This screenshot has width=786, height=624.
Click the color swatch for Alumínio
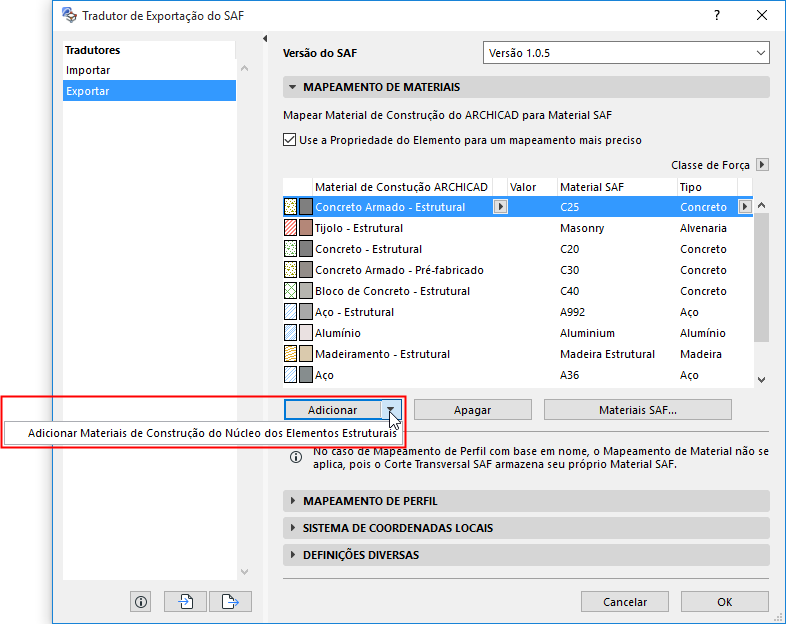306,333
